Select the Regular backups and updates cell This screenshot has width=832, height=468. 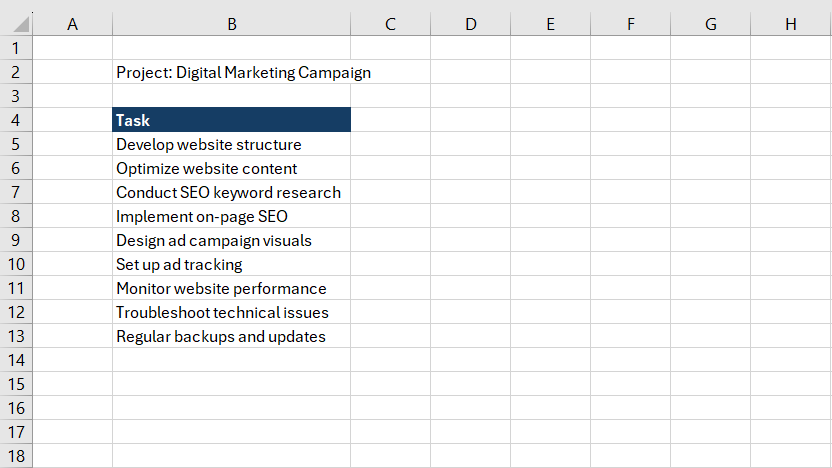pos(231,336)
